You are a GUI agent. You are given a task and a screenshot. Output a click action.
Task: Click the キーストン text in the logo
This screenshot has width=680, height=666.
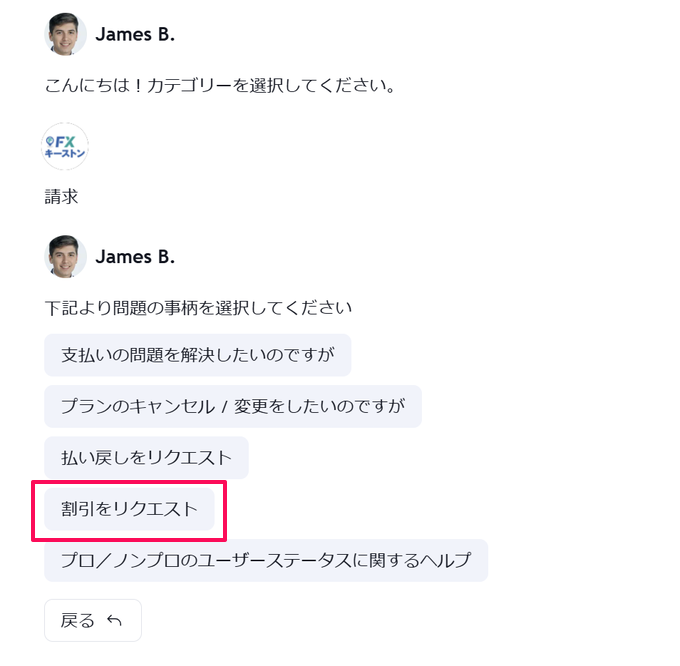(x=66, y=155)
